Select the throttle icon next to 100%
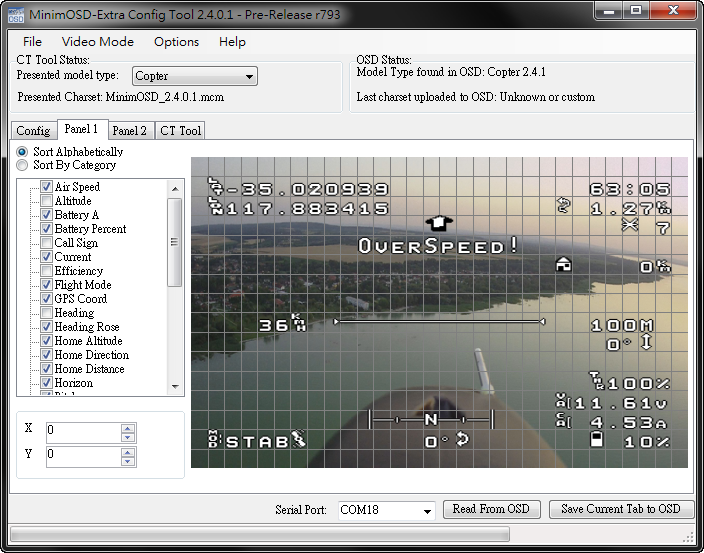The image size is (704, 553). [x=598, y=381]
